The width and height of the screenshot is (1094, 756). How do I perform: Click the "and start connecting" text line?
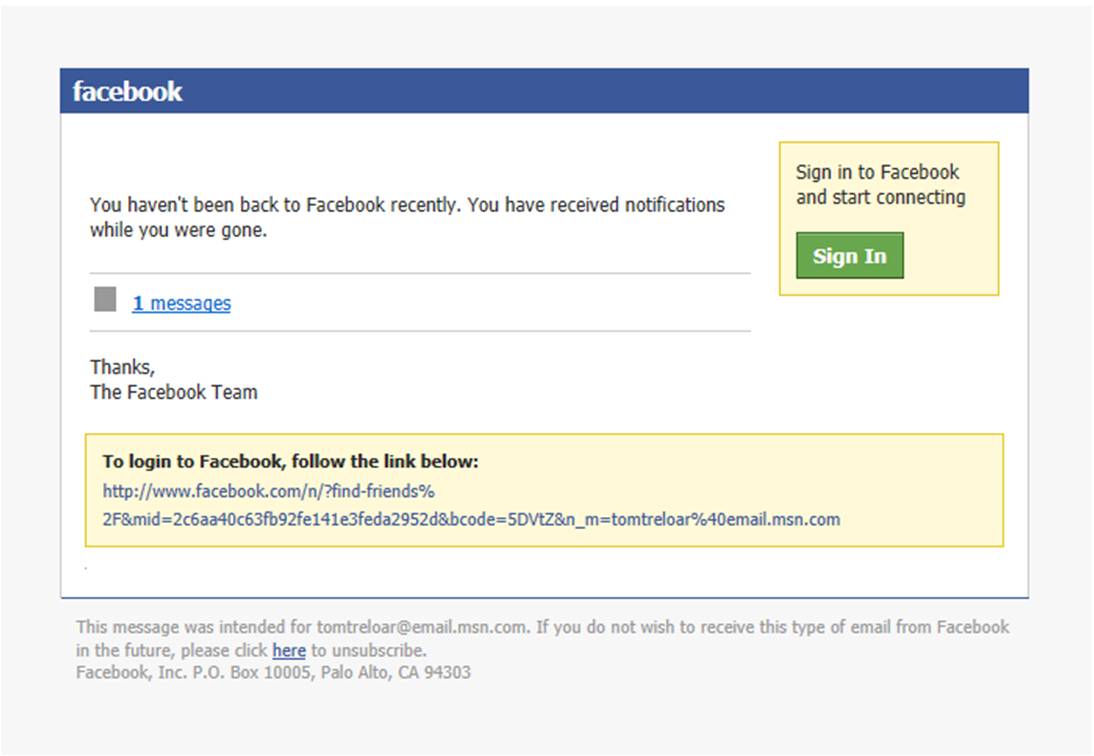[880, 197]
